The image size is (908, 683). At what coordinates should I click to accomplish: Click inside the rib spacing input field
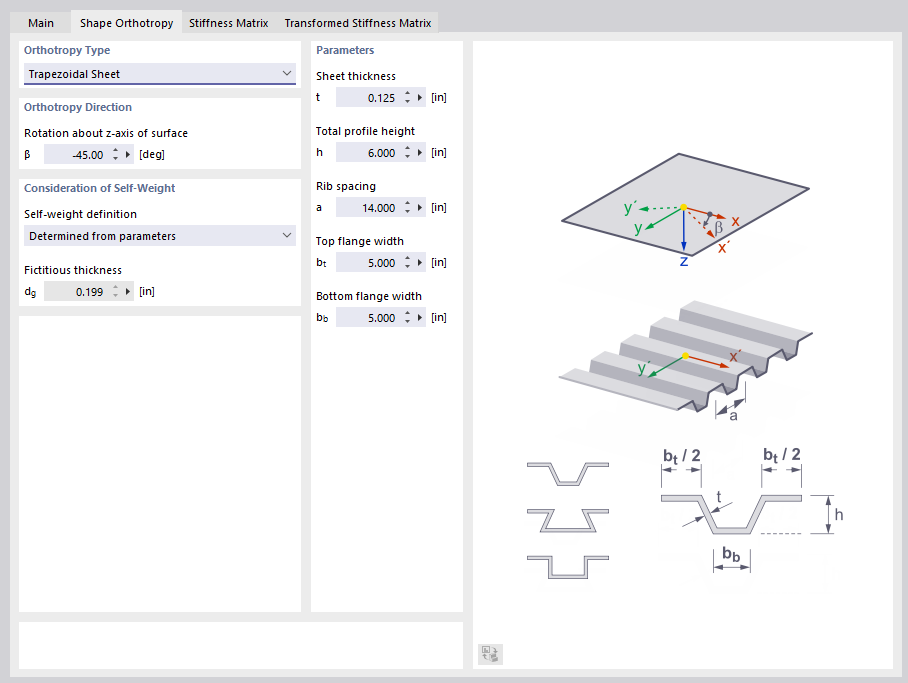(x=375, y=207)
